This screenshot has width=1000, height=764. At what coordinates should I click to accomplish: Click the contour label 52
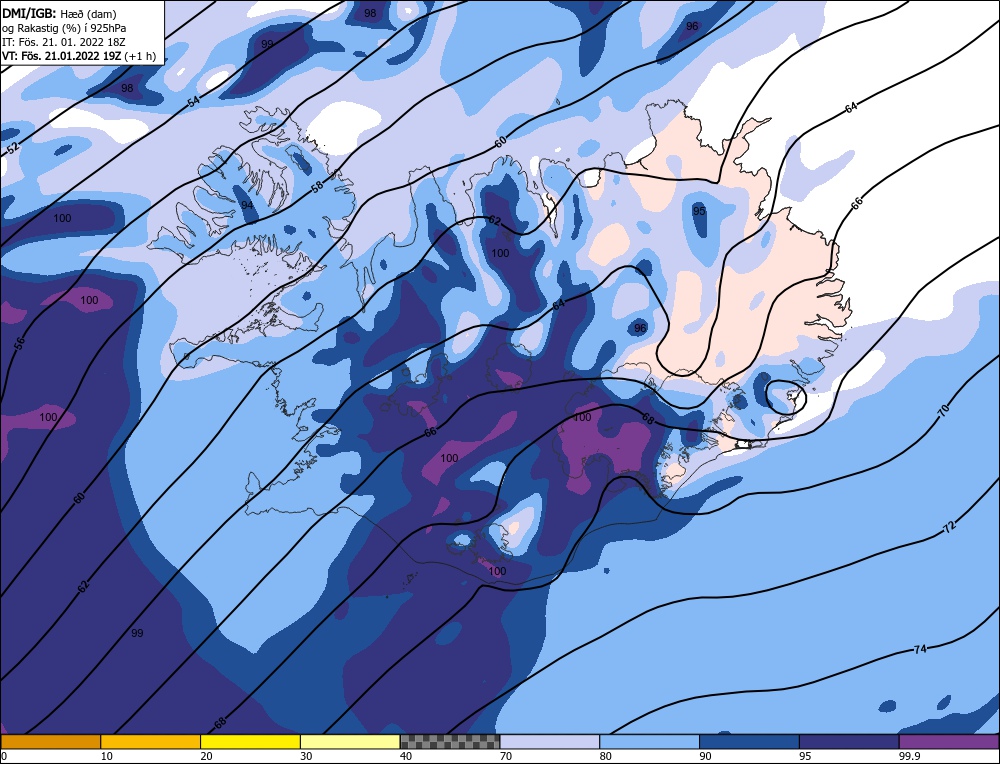click(13, 149)
